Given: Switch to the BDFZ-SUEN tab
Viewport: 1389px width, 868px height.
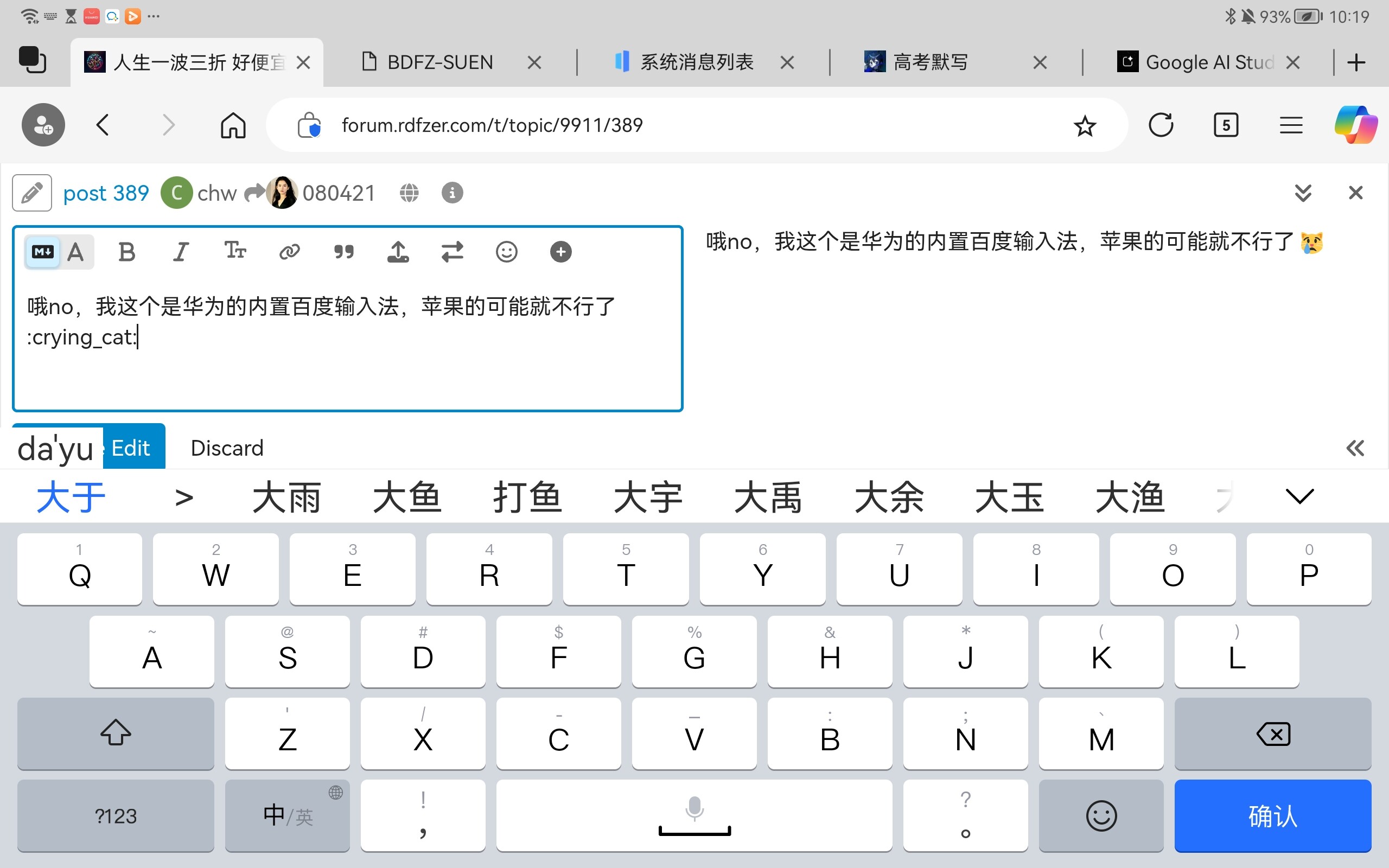Looking at the screenshot, I should pyautogui.click(x=439, y=62).
